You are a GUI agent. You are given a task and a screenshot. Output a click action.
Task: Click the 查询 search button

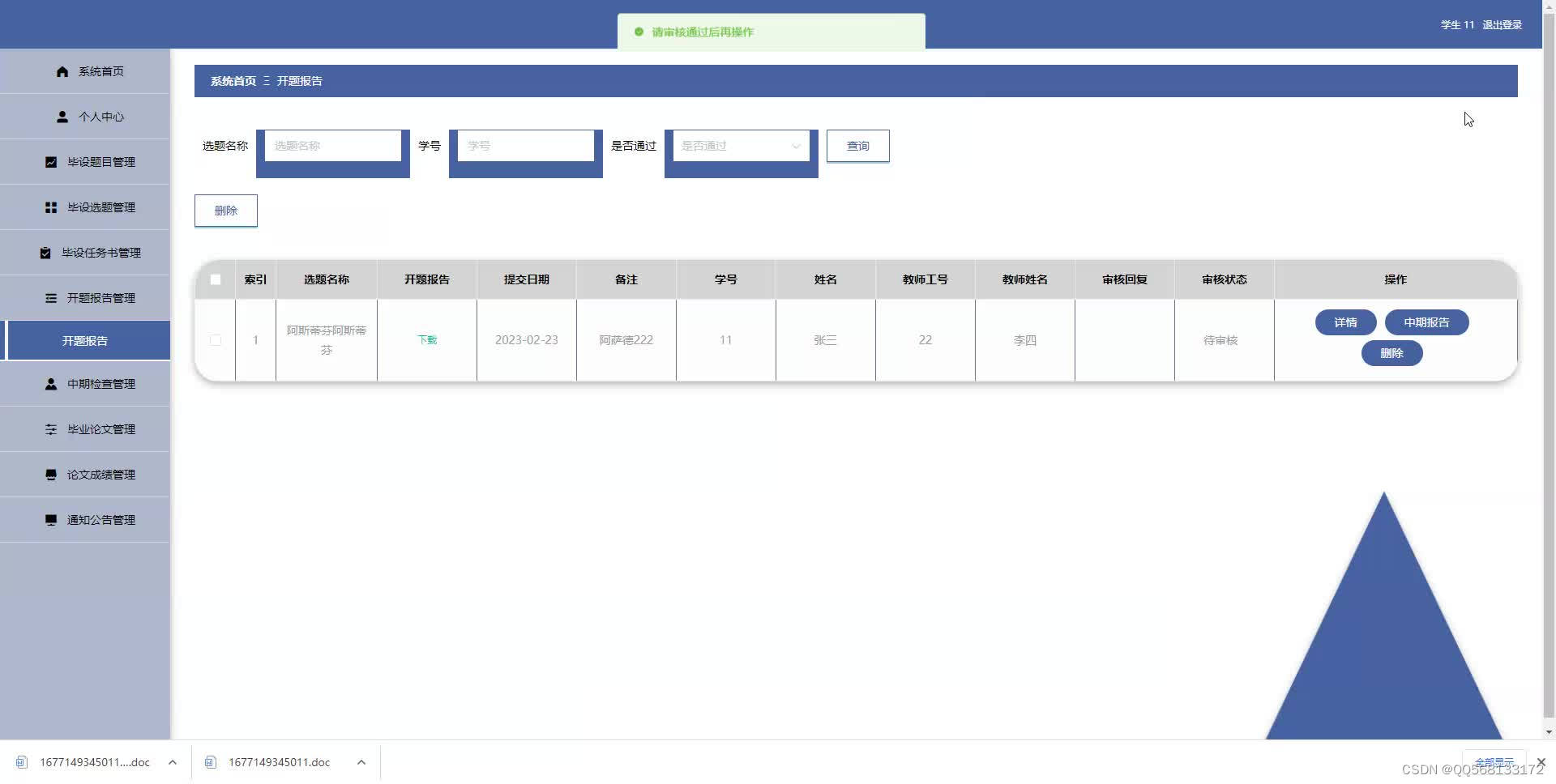(x=857, y=146)
